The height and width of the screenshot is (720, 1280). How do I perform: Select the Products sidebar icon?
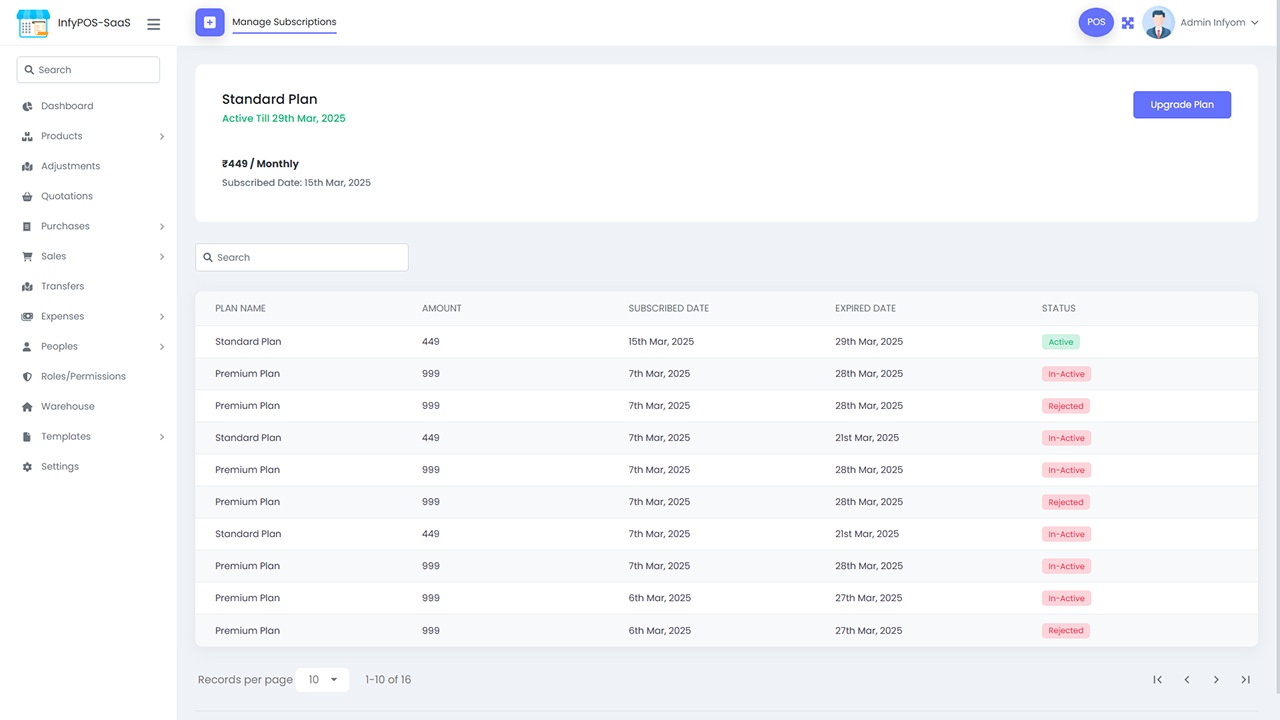(24, 135)
